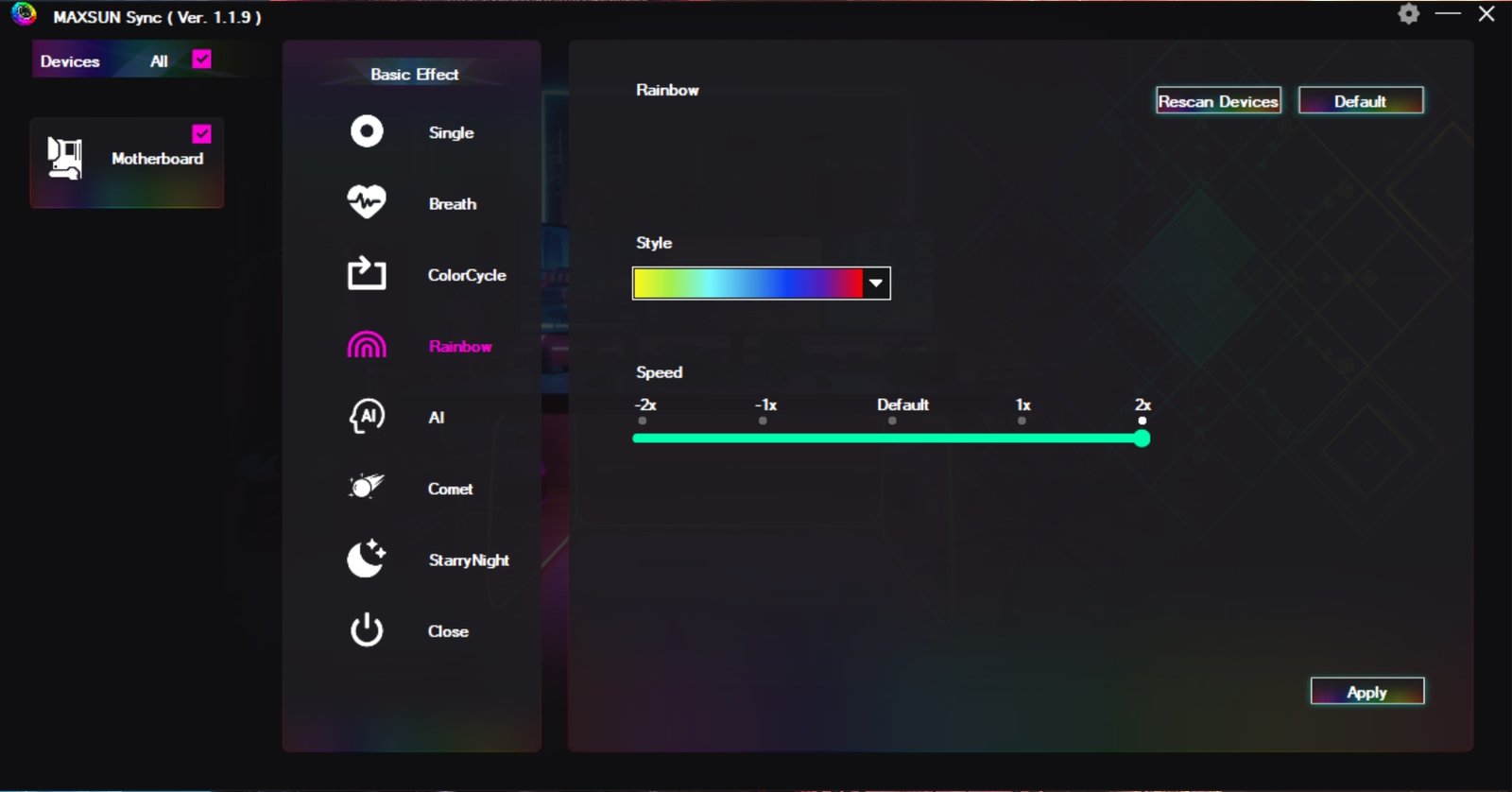
Task: Click the Devices header tab
Action: [x=70, y=60]
